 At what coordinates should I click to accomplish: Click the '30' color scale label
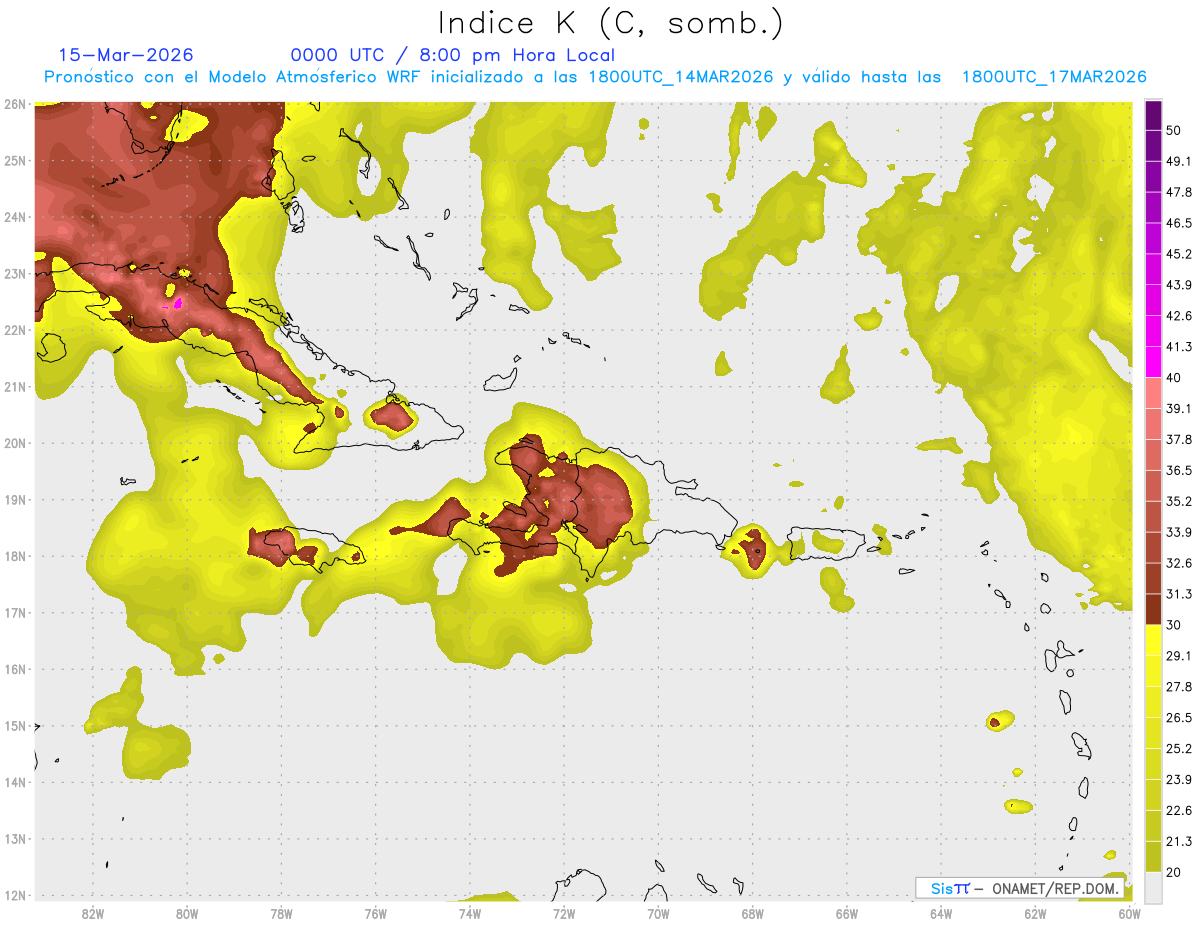[x=1175, y=625]
